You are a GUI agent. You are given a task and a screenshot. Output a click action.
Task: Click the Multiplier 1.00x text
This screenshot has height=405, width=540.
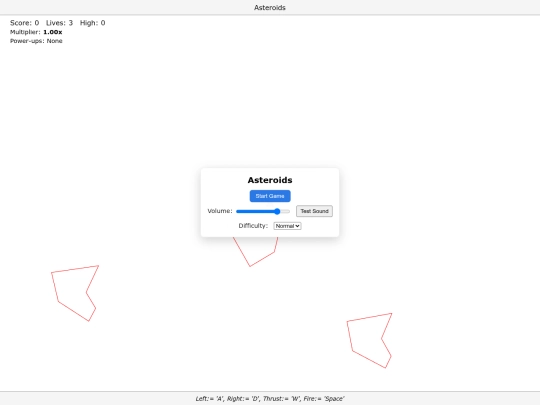(x=36, y=32)
